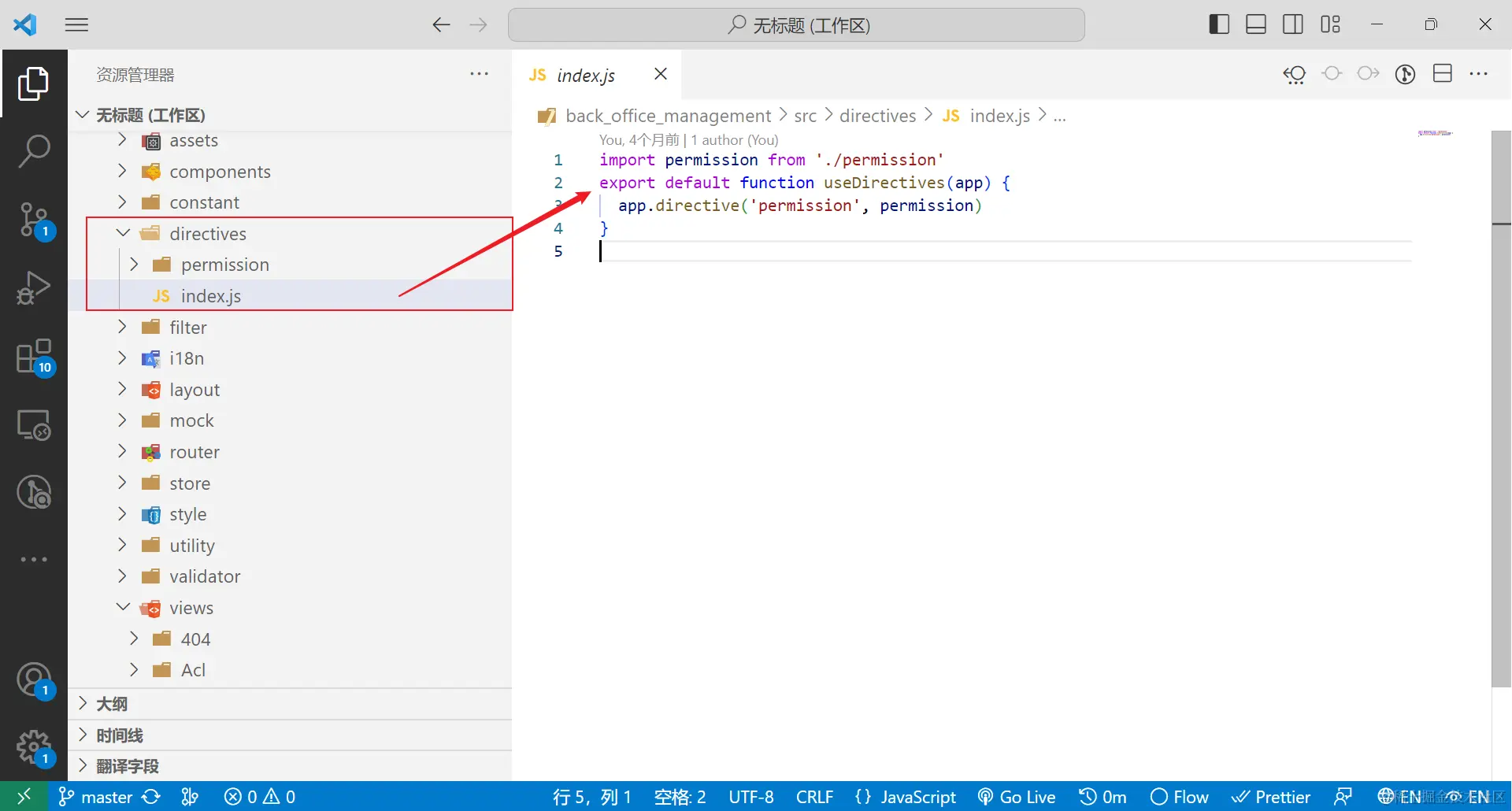
Task: Open the Search view in the activity bar
Action: tap(34, 151)
